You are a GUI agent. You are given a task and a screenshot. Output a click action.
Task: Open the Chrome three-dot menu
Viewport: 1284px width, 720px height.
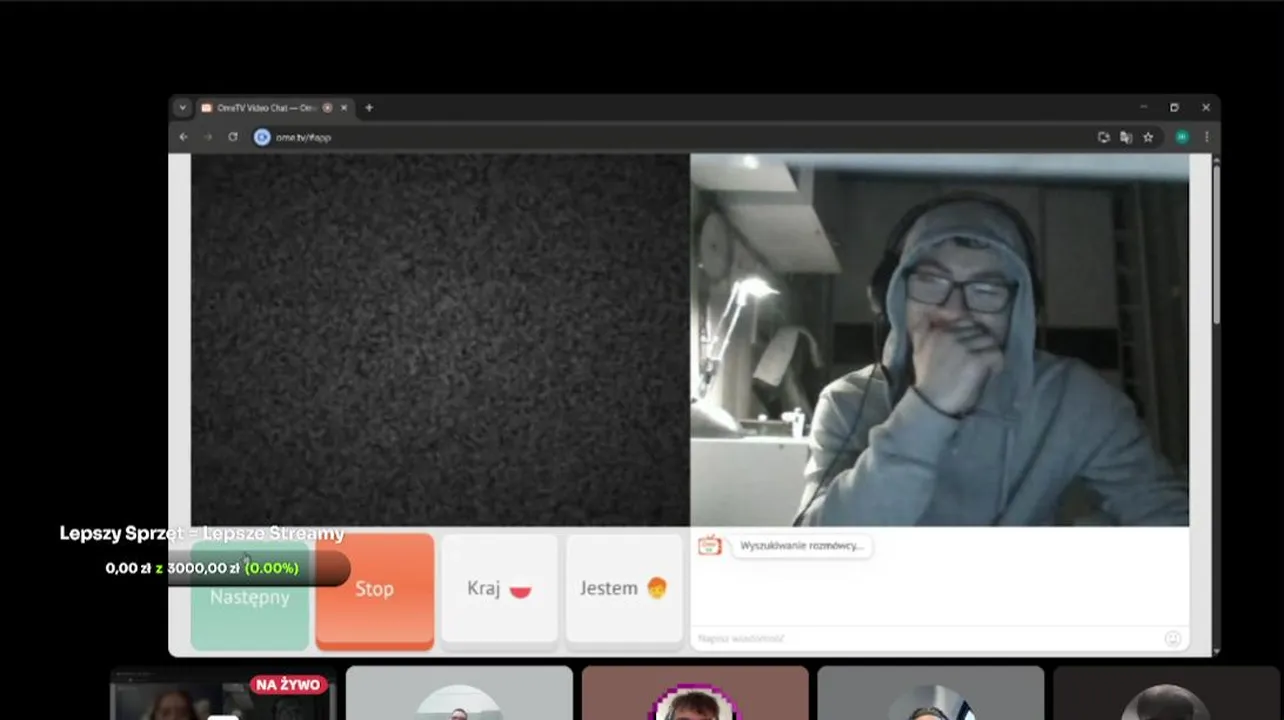(x=1206, y=137)
